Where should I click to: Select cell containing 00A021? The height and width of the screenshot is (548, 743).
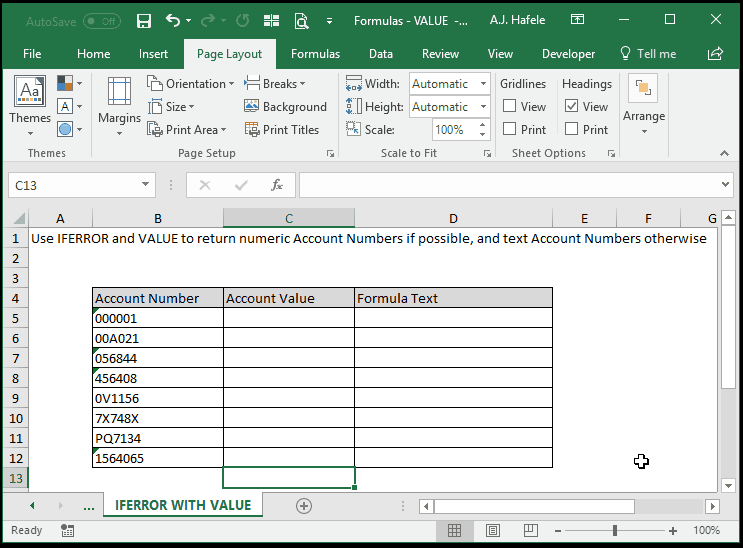pos(158,338)
